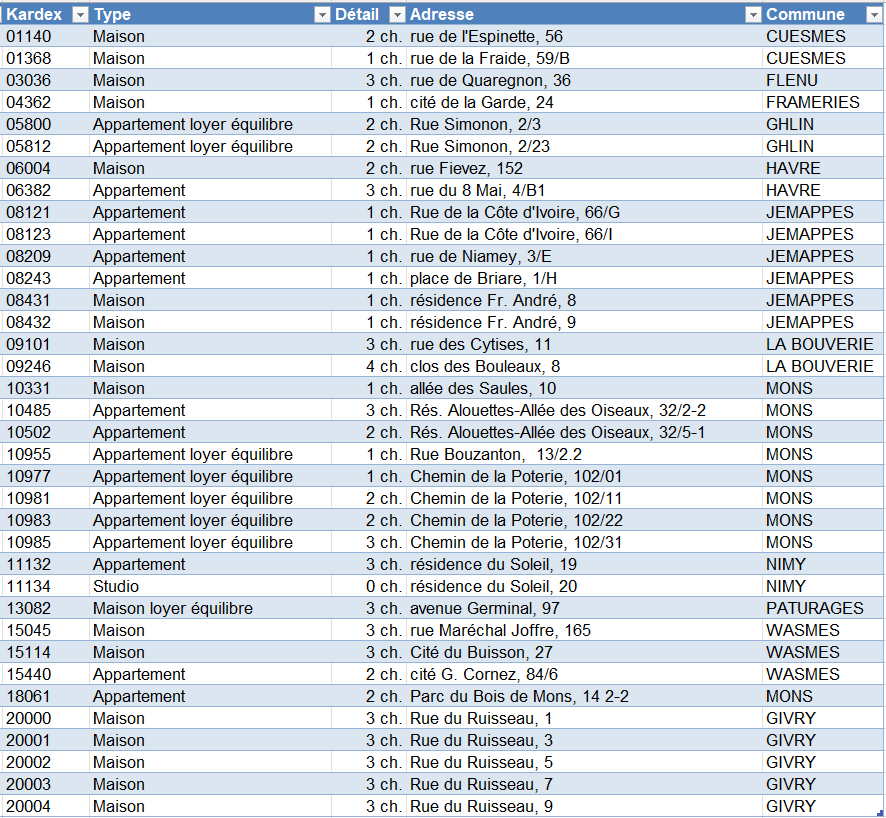The height and width of the screenshot is (818, 886).
Task: Select the FLENU commune cell
Action: point(791,80)
